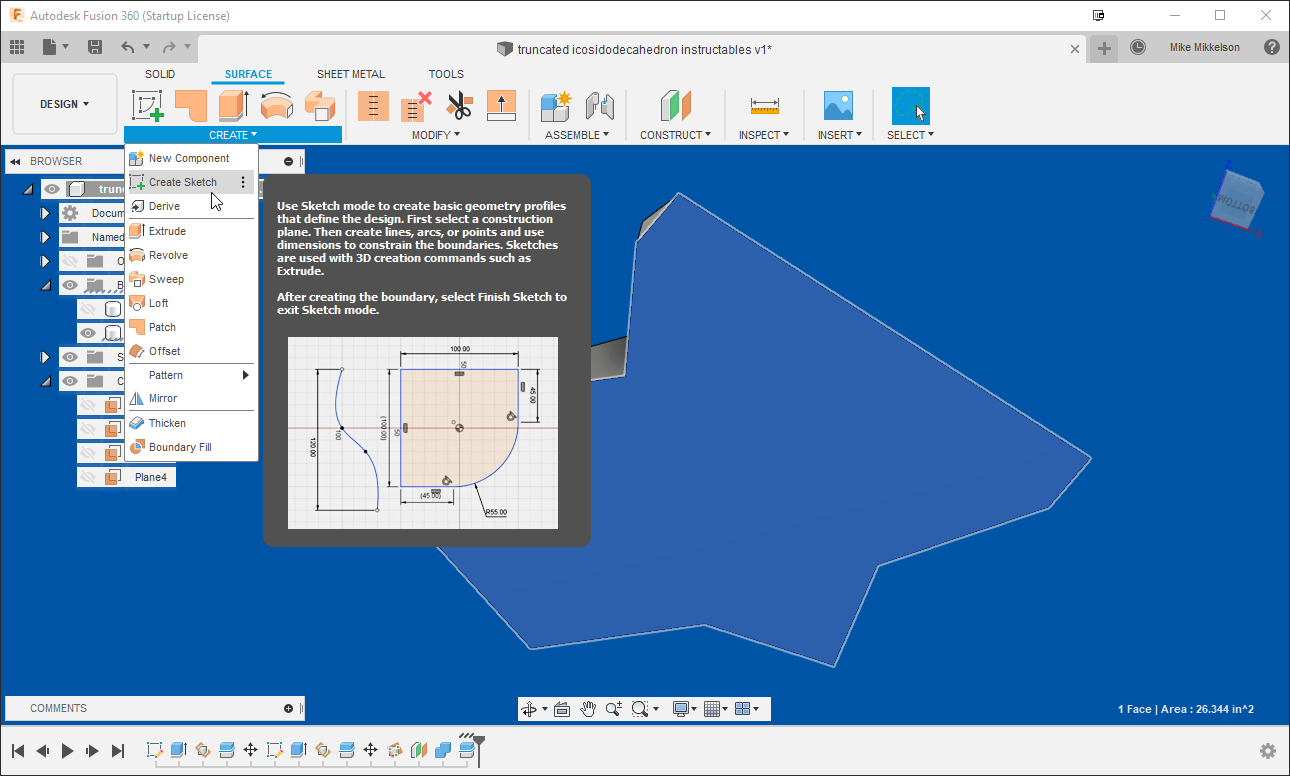Activate the Orbit tool
Screen dimensions: 1290x776
(x=530, y=708)
